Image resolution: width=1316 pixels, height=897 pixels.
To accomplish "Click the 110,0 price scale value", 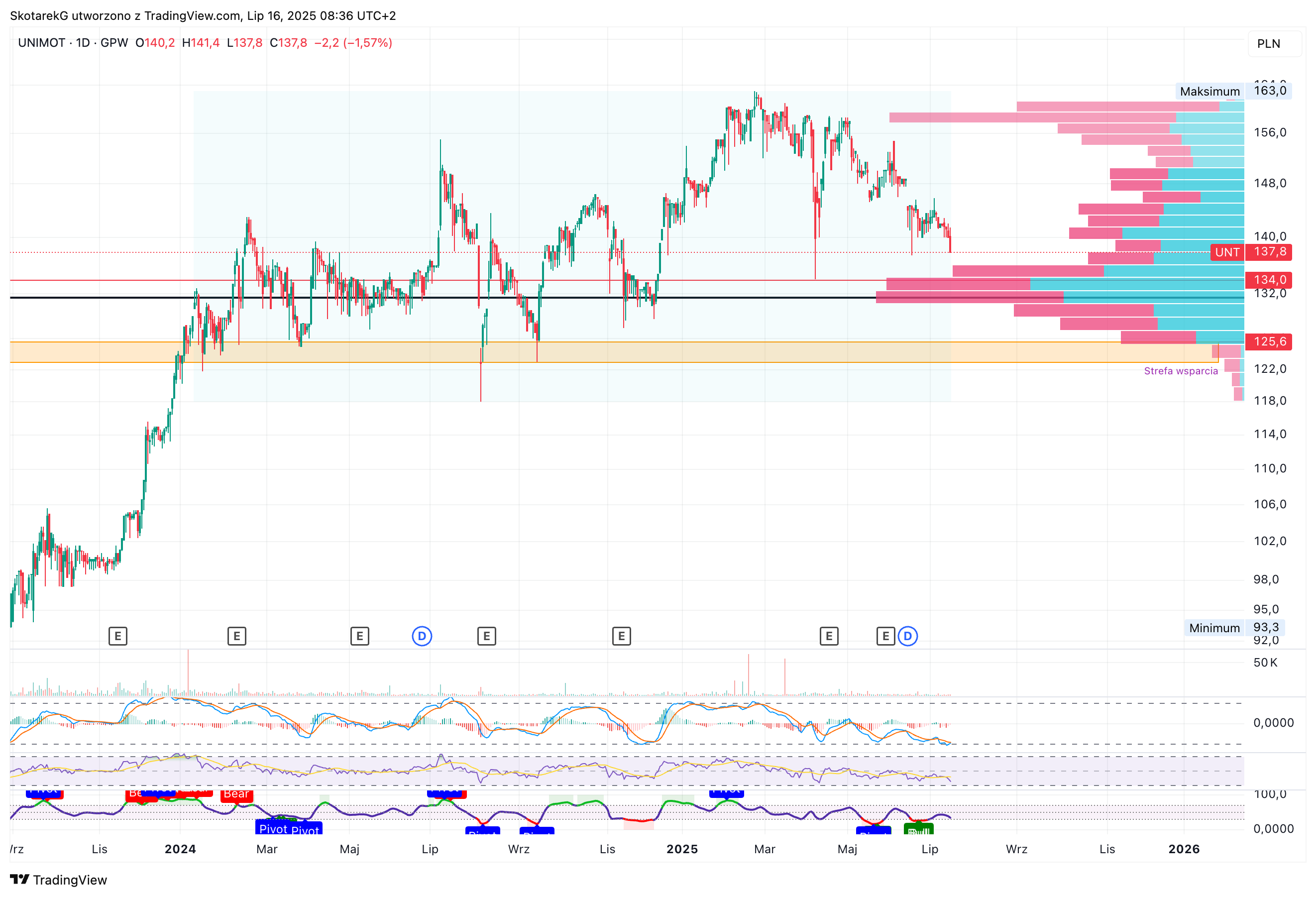I will pos(1270,468).
